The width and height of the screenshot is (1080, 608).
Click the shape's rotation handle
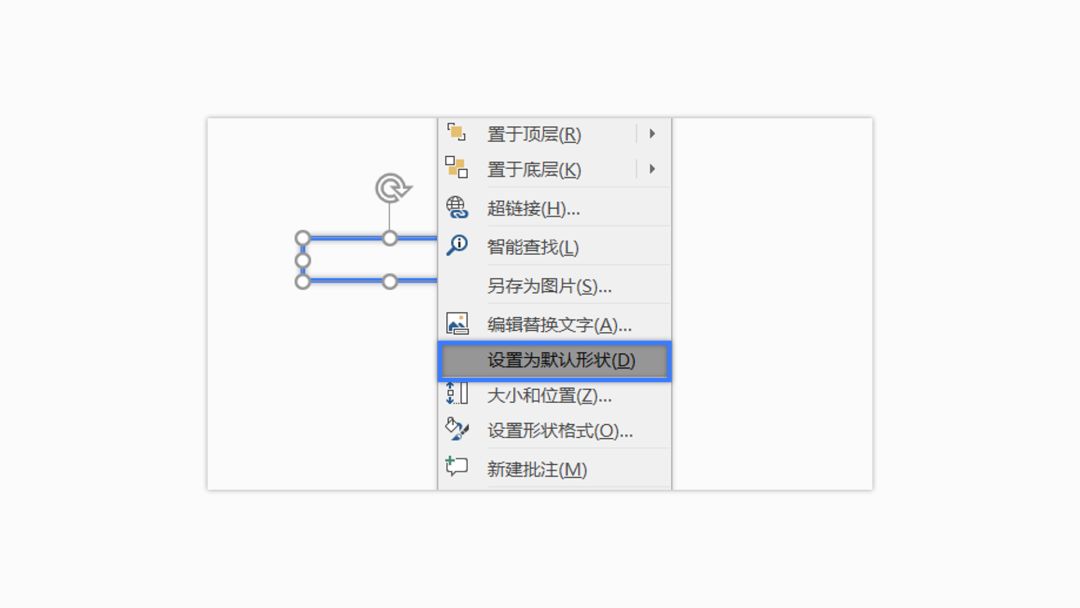tap(393, 188)
